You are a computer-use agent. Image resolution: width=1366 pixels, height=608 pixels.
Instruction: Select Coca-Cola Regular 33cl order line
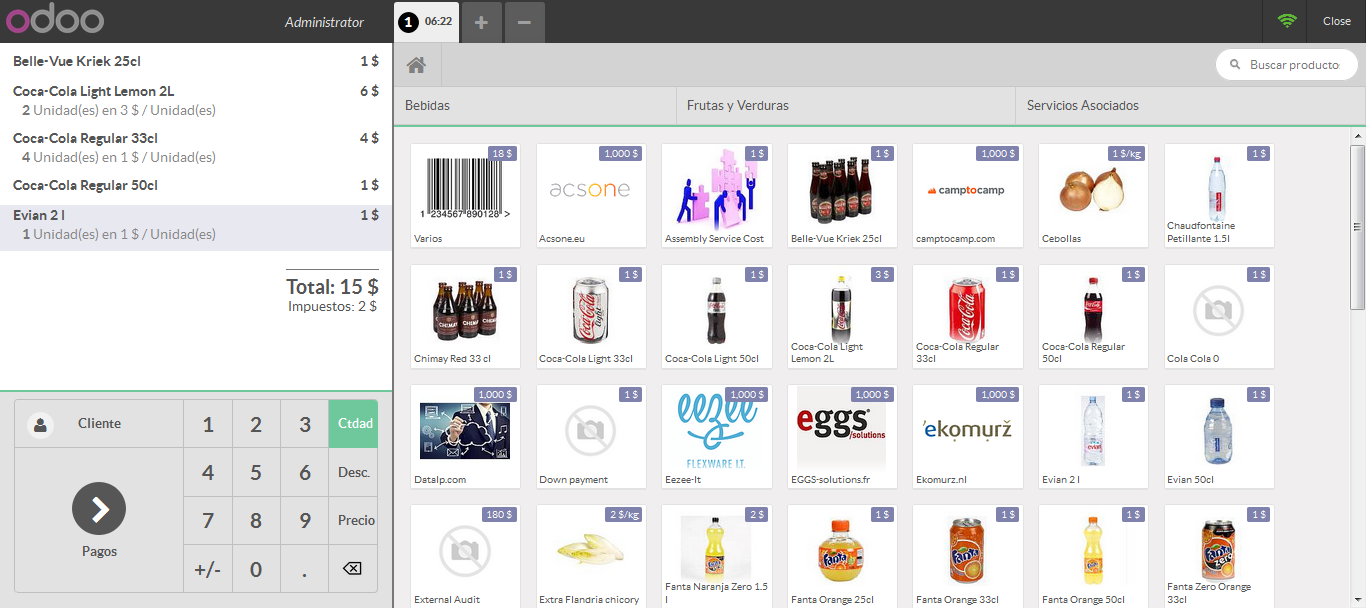196,147
